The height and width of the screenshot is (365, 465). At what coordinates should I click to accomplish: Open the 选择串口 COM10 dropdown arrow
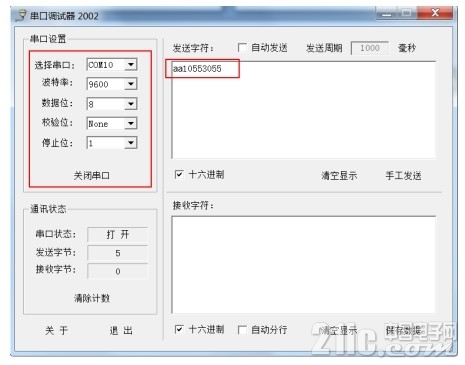click(131, 64)
